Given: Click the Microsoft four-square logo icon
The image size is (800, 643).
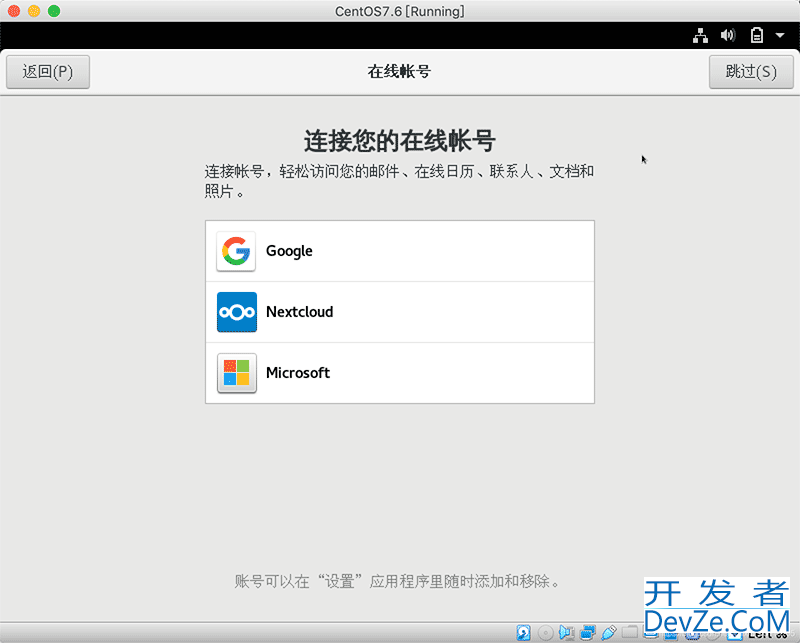Looking at the screenshot, I should point(236,373).
